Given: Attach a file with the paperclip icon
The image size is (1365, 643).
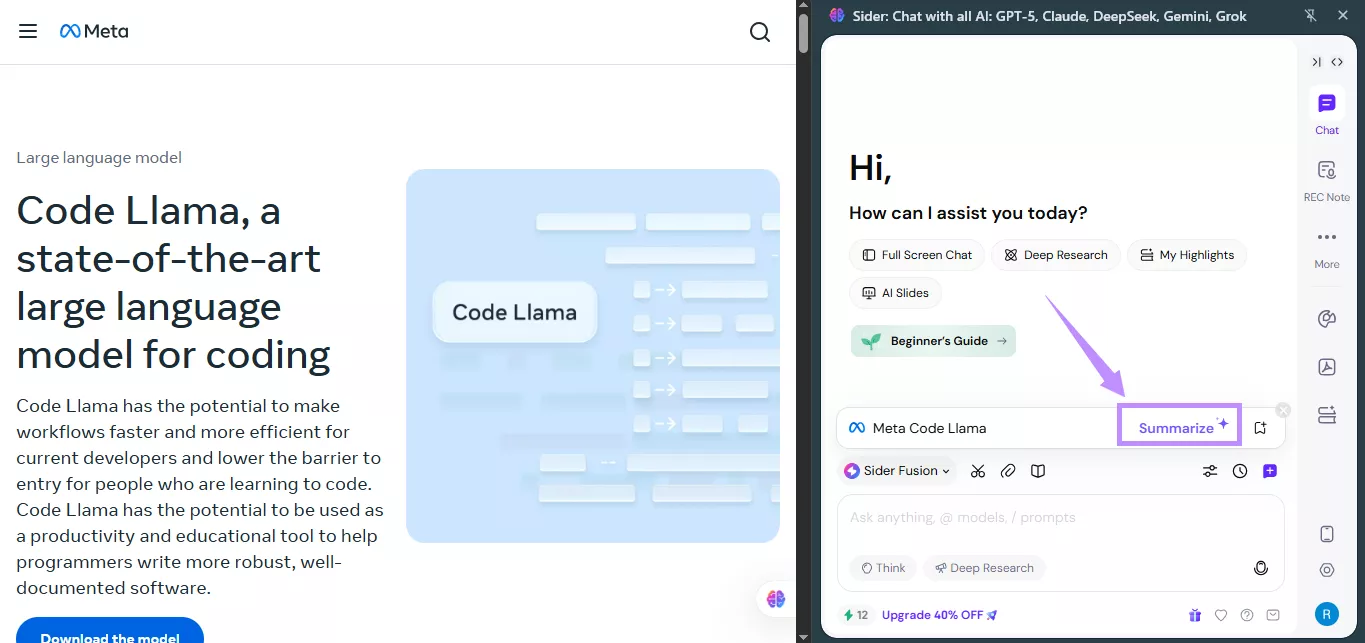Looking at the screenshot, I should (x=1008, y=471).
